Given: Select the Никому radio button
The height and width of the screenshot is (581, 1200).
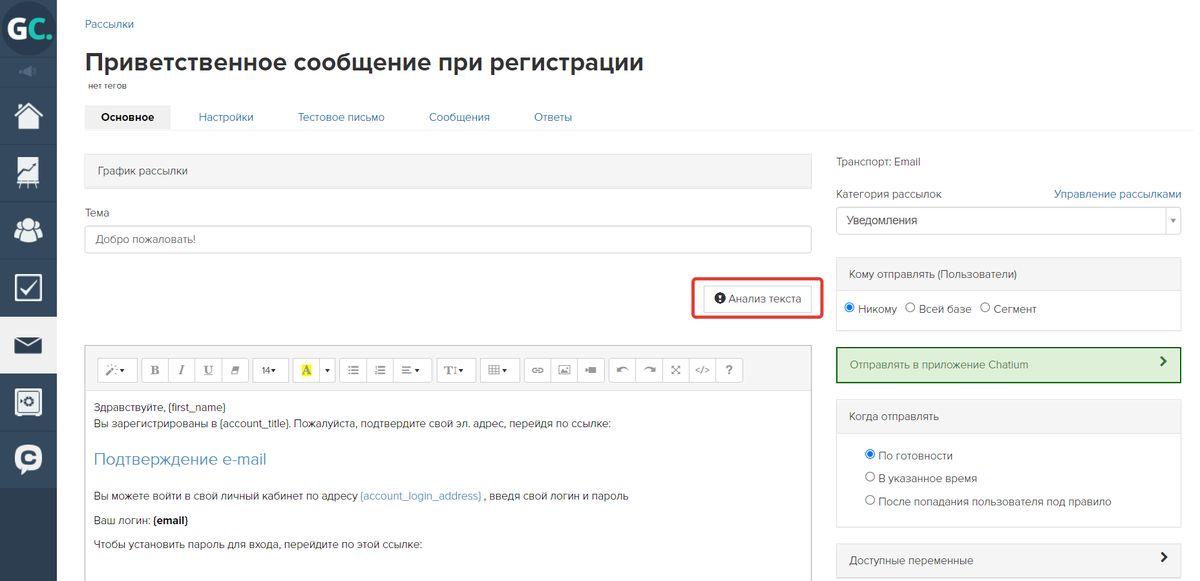Looking at the screenshot, I should (850, 308).
